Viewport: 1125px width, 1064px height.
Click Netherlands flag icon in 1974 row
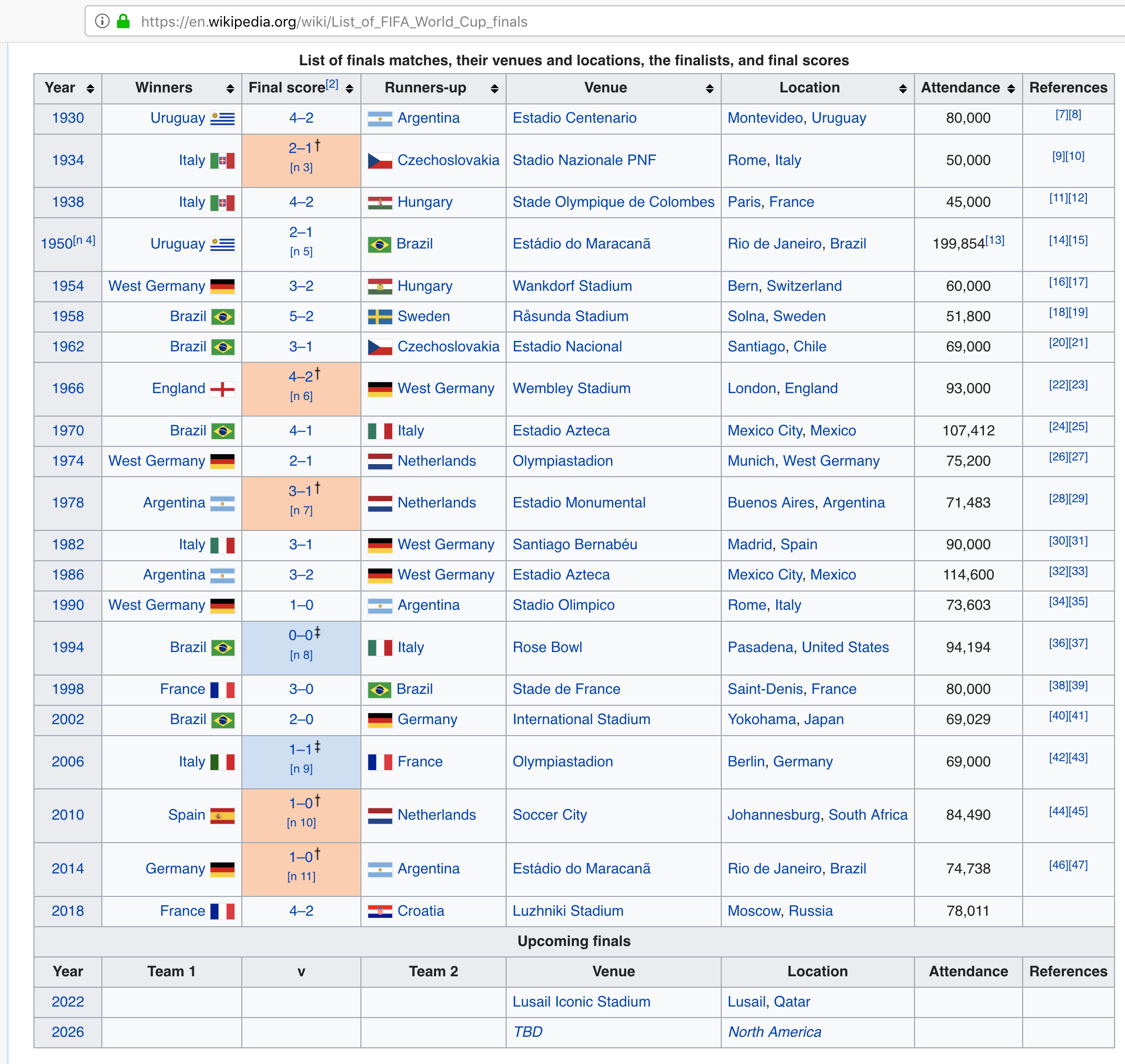pos(380,461)
